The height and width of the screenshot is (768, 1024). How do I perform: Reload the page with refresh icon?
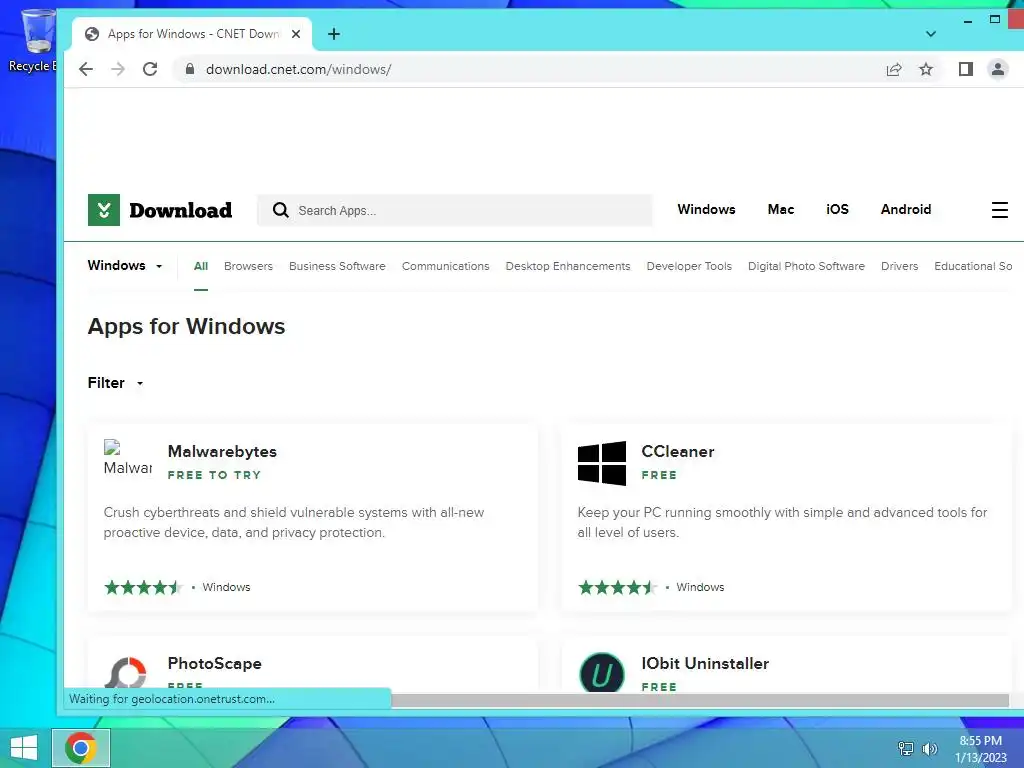(x=150, y=69)
